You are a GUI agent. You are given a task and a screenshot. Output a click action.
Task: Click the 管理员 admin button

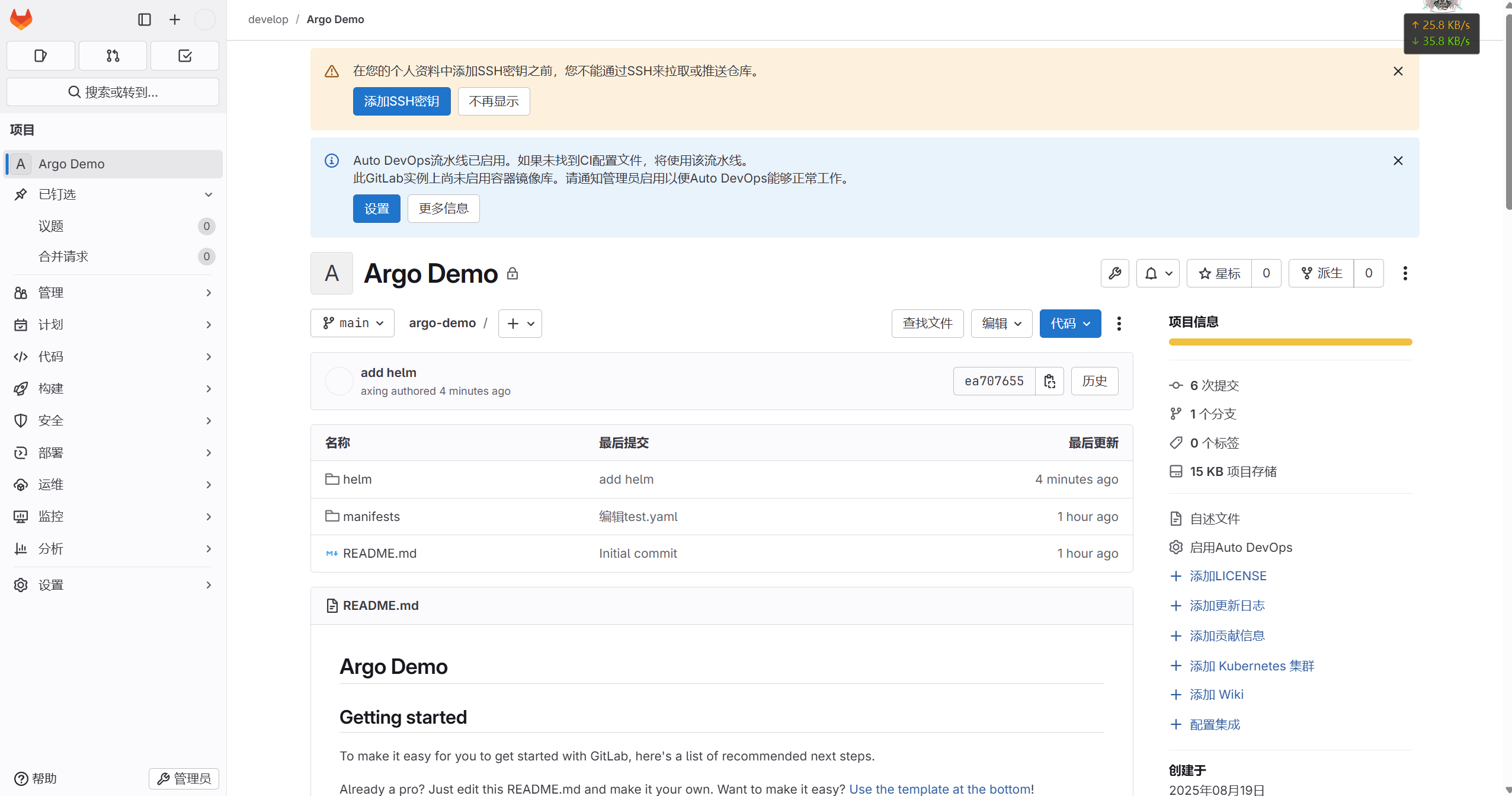(184, 778)
